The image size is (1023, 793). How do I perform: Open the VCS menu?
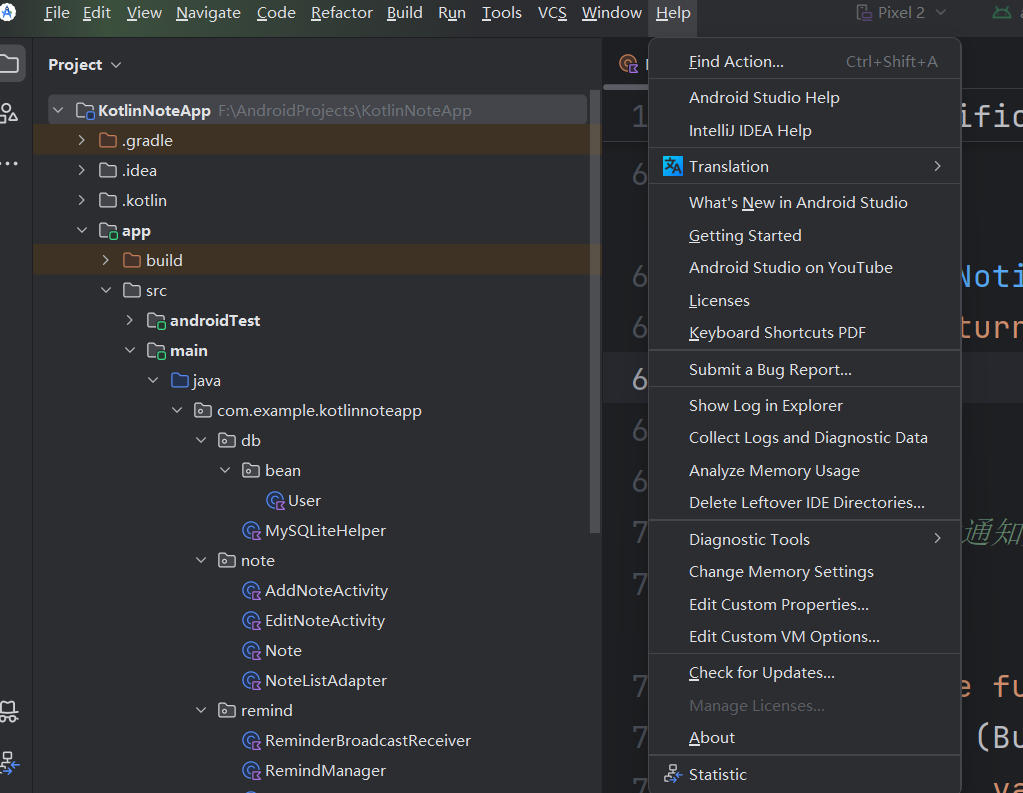[552, 13]
